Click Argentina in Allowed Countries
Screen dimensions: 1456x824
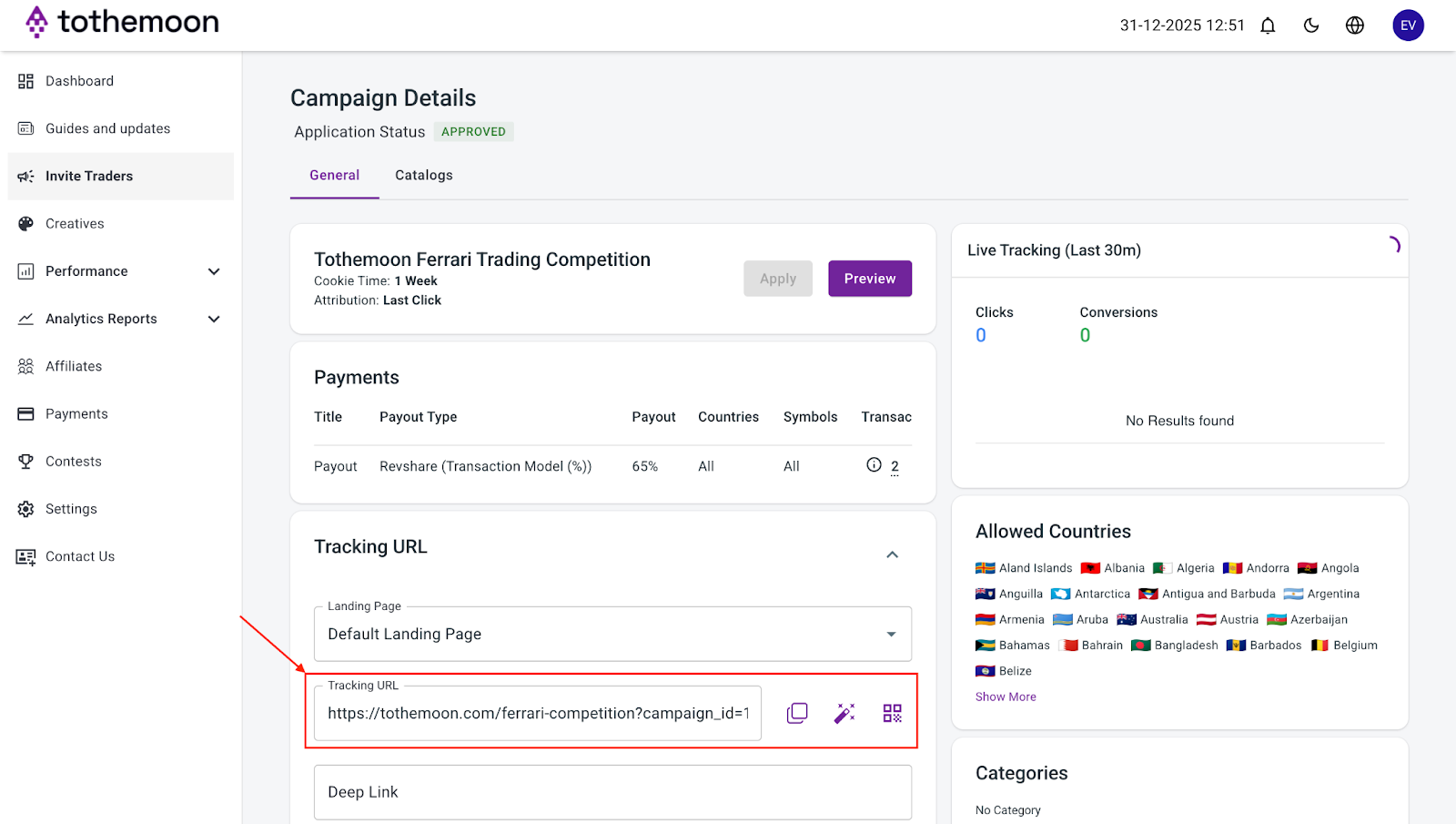tap(1321, 594)
